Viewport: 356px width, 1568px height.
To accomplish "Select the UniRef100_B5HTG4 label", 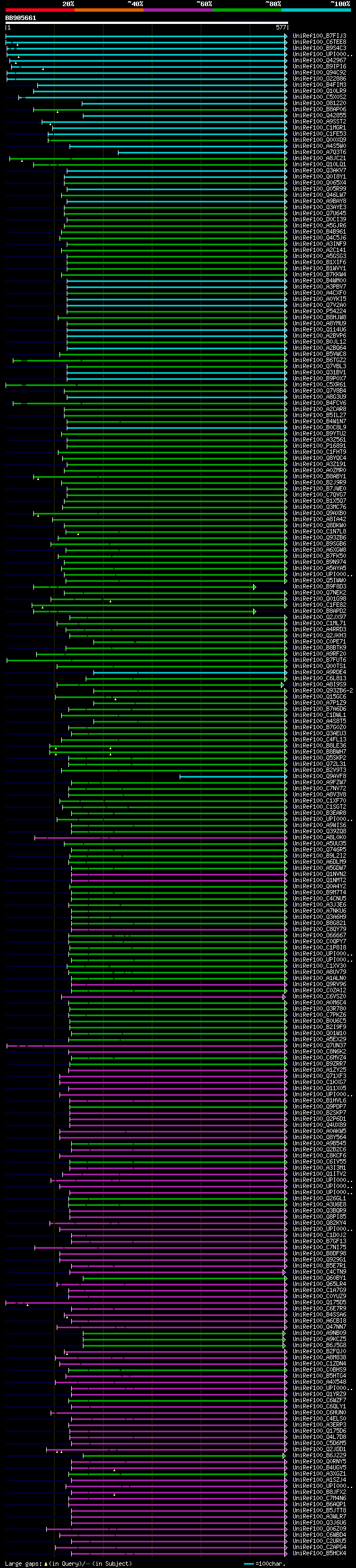I will [x=319, y=1375].
